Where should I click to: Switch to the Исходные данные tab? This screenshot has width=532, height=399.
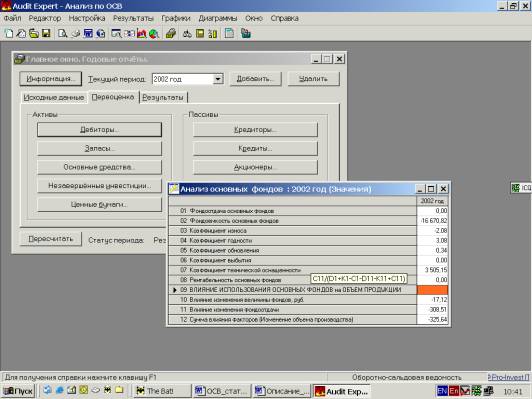tap(54, 97)
